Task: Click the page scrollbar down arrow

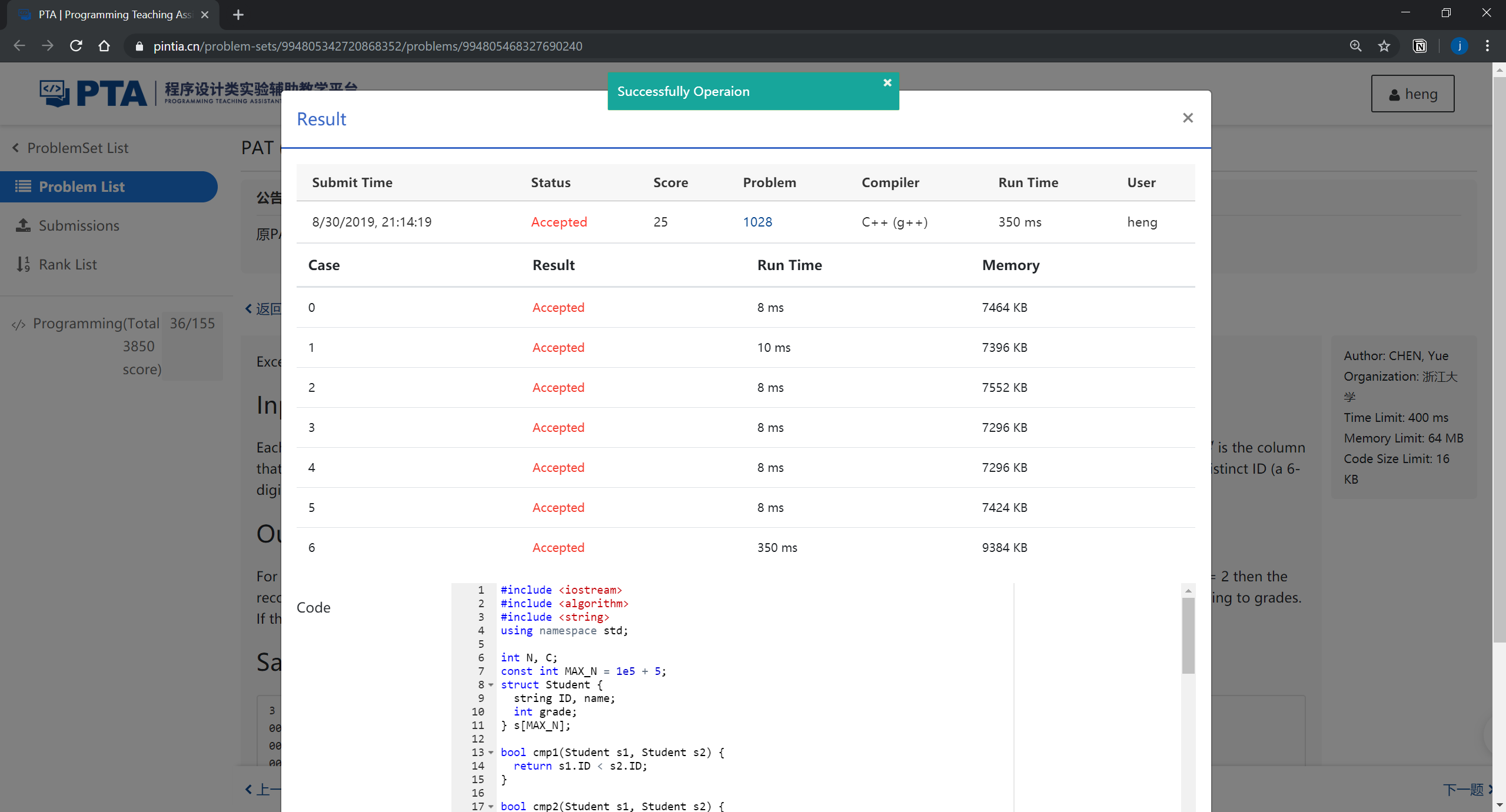Action: tap(1499, 805)
